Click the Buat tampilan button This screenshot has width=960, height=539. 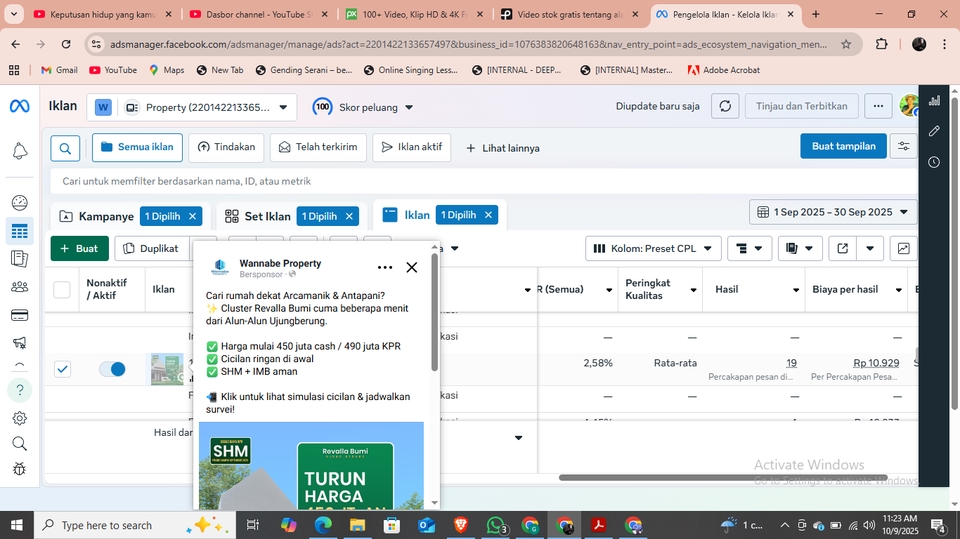point(843,146)
